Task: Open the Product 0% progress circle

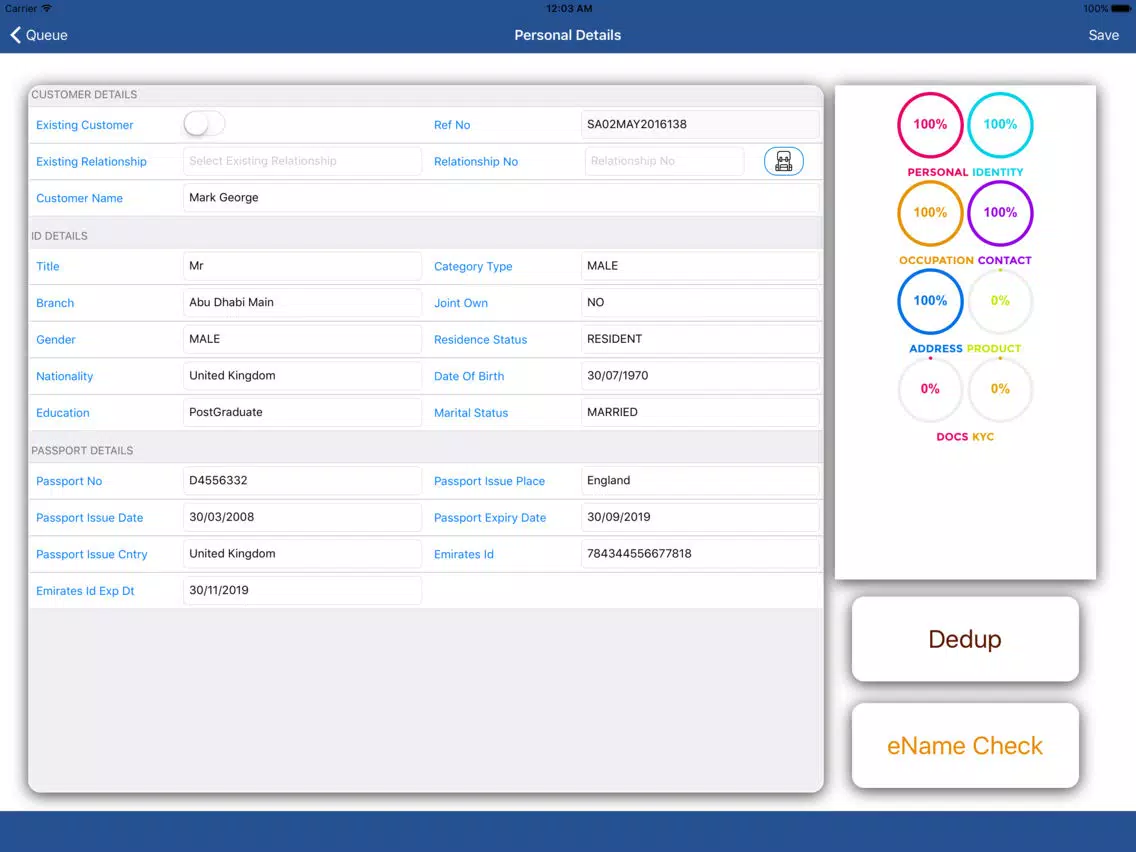Action: 1000,301
